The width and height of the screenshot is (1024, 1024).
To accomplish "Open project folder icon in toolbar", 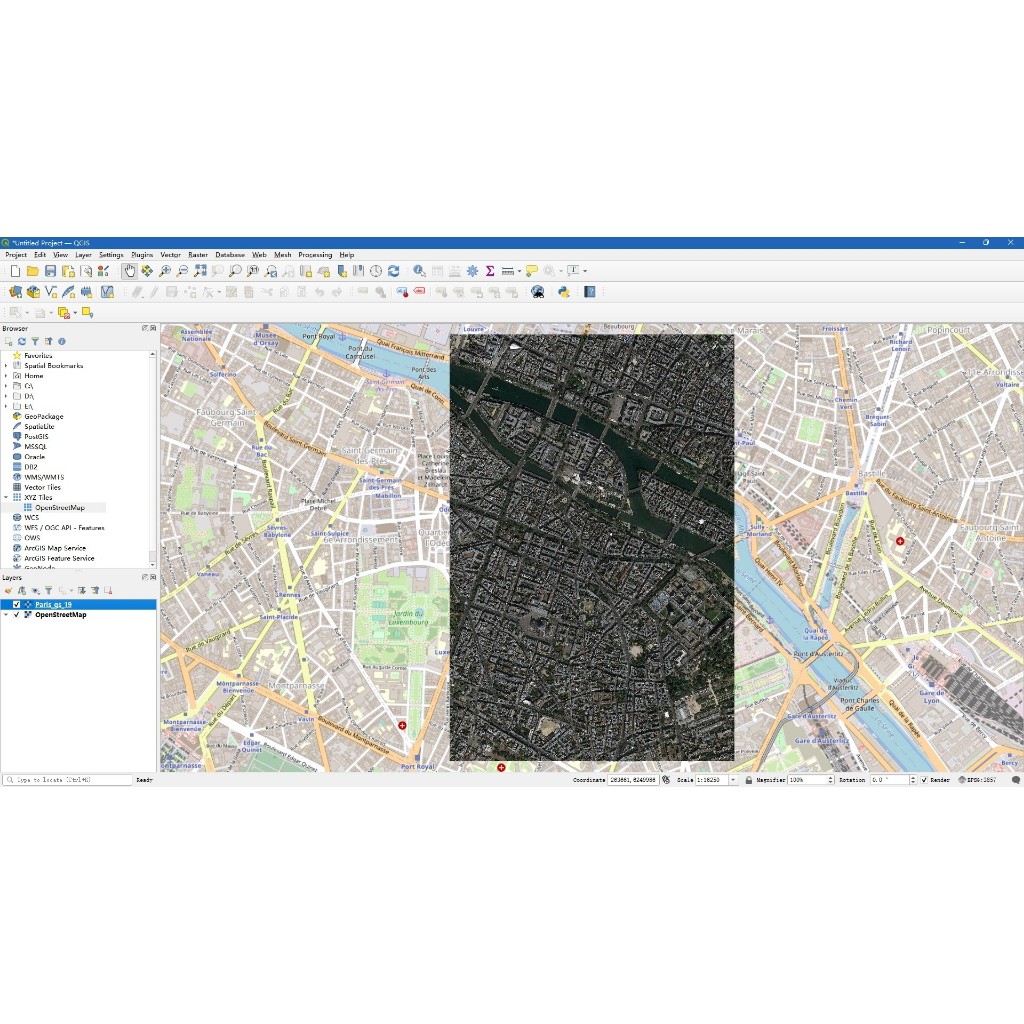I will pos(33,271).
